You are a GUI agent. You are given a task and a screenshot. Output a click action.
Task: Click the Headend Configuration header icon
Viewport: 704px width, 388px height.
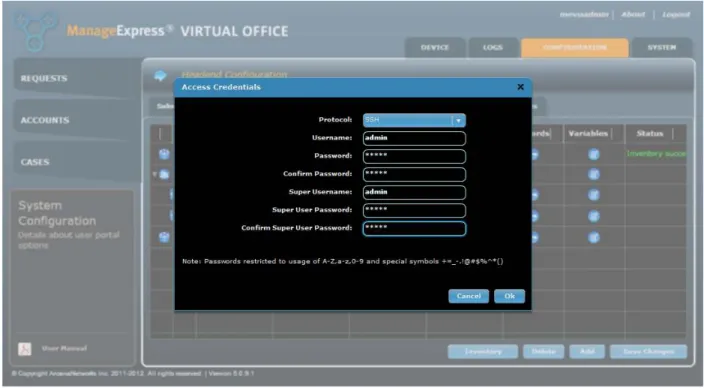pos(160,75)
